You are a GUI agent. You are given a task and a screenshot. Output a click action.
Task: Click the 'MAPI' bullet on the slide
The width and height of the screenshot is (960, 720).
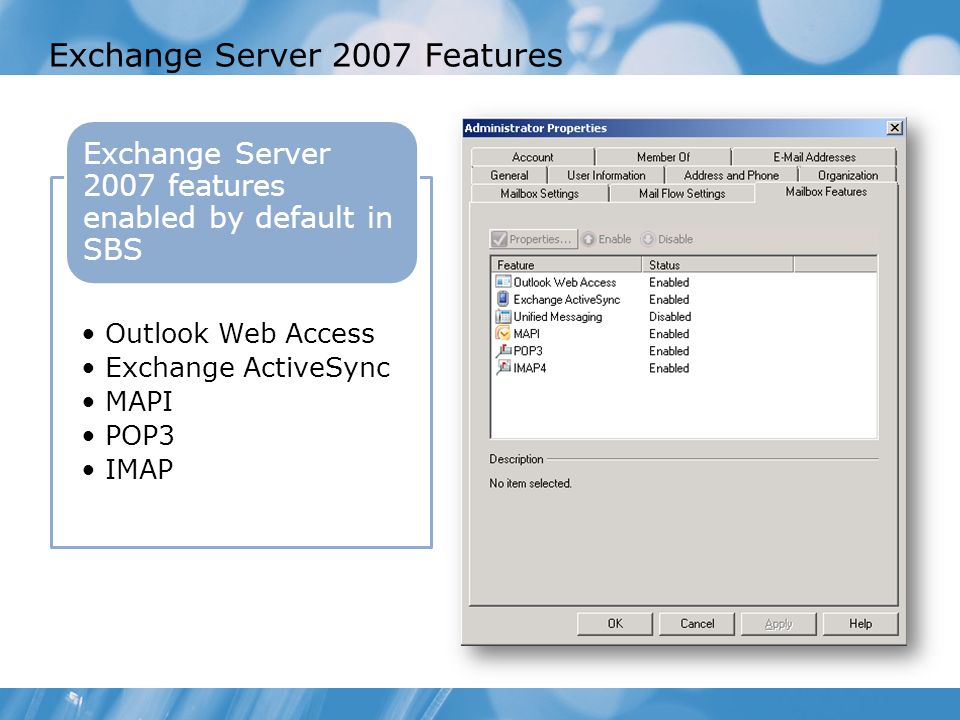tap(139, 402)
